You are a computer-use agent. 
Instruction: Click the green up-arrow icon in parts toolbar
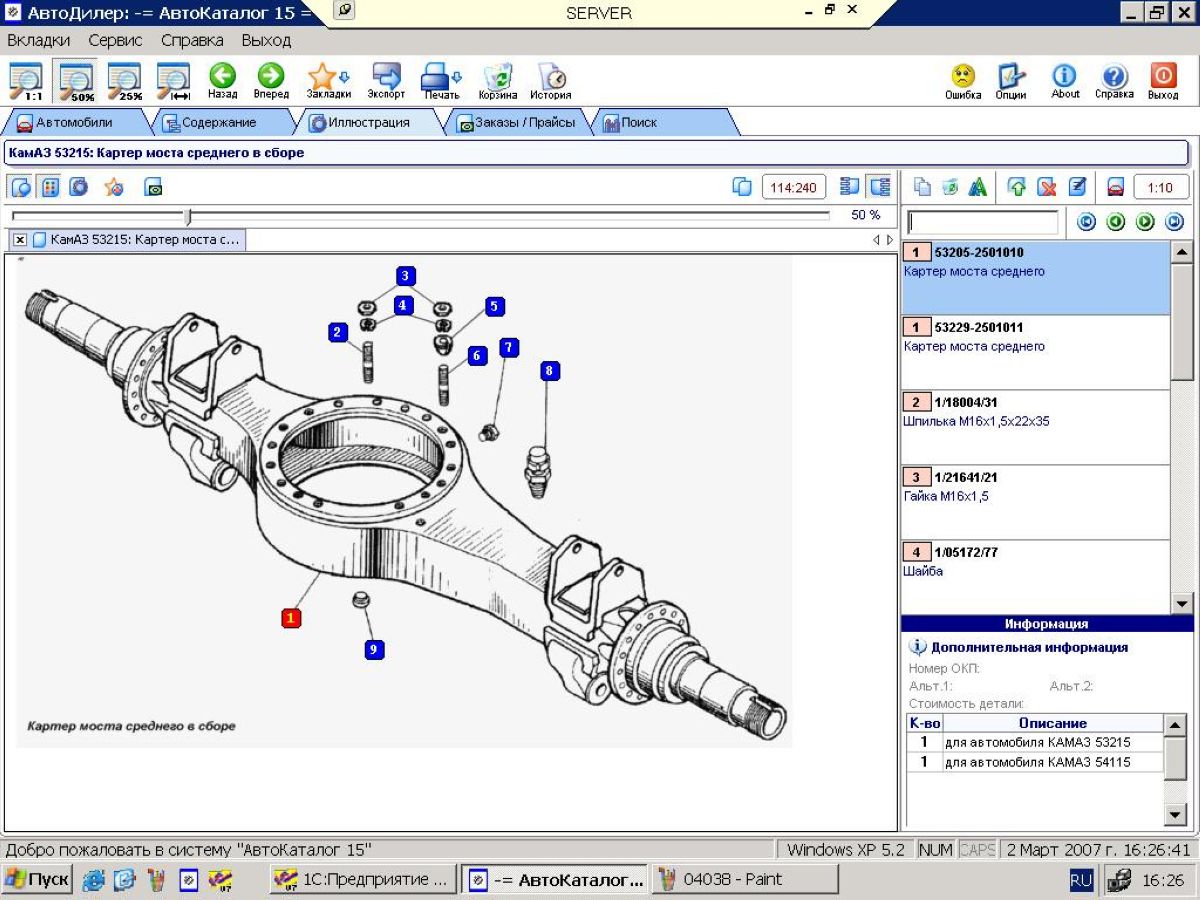point(1017,187)
